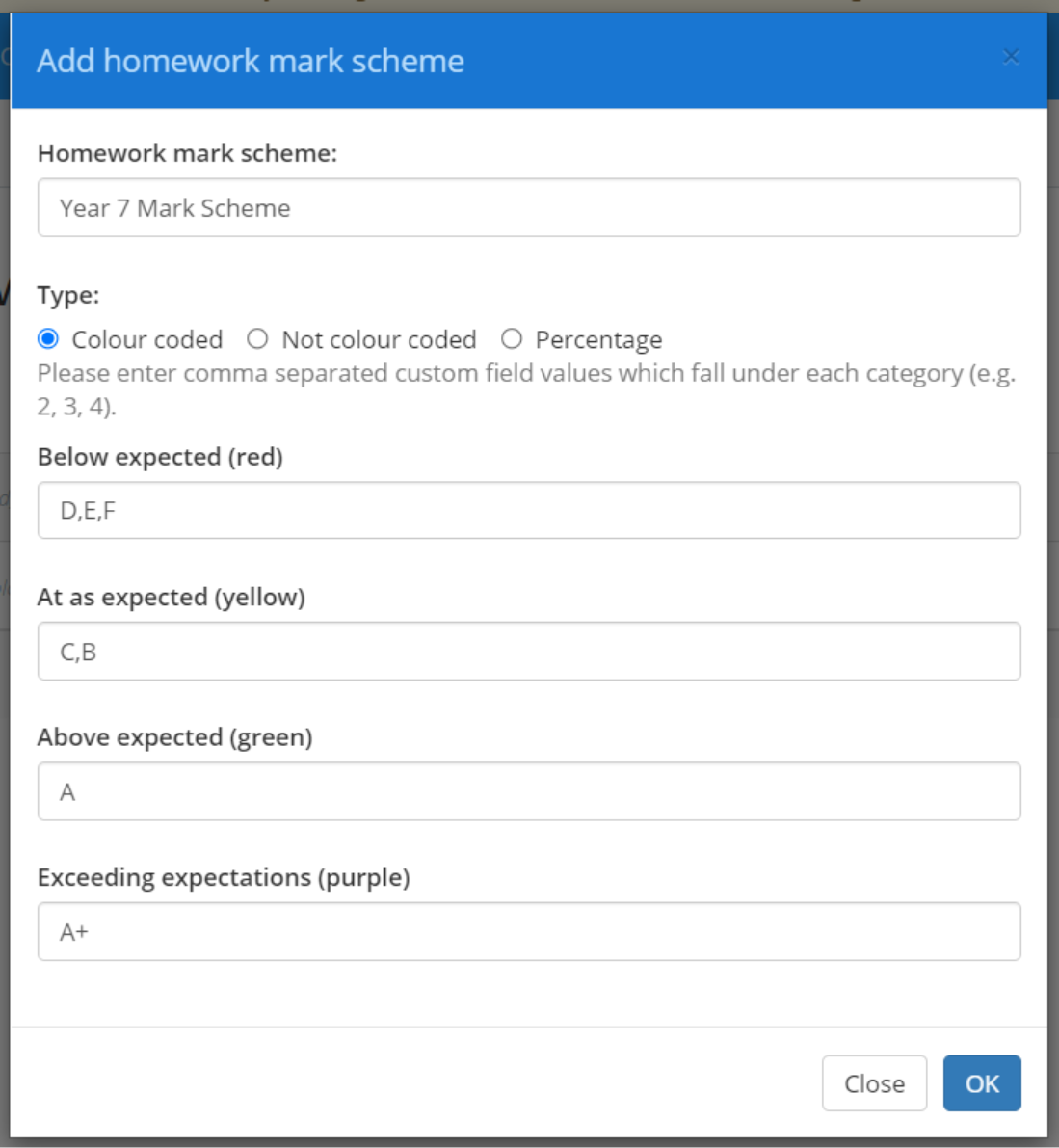Click the 'Exceeding expectations (purple)' input box
This screenshot has width=1059, height=1148.
pos(528,928)
